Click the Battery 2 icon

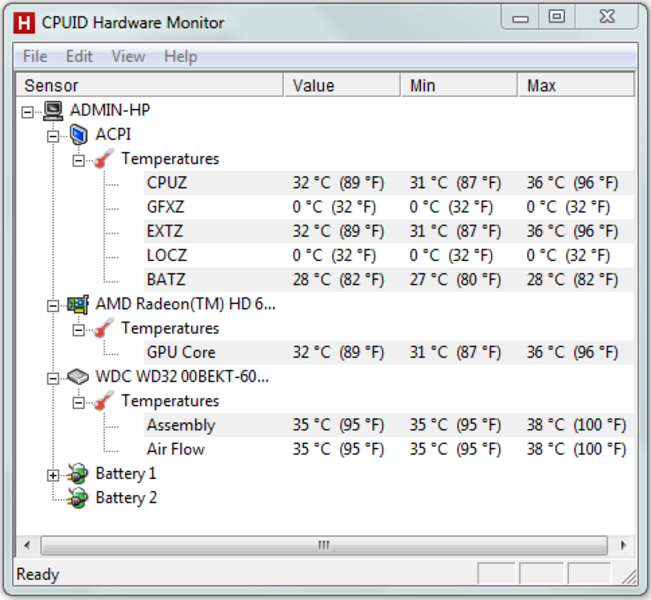(78, 498)
